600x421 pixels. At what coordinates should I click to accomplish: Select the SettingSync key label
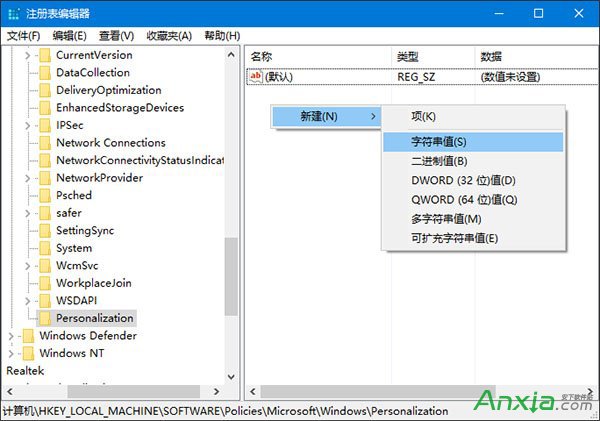click(x=85, y=230)
